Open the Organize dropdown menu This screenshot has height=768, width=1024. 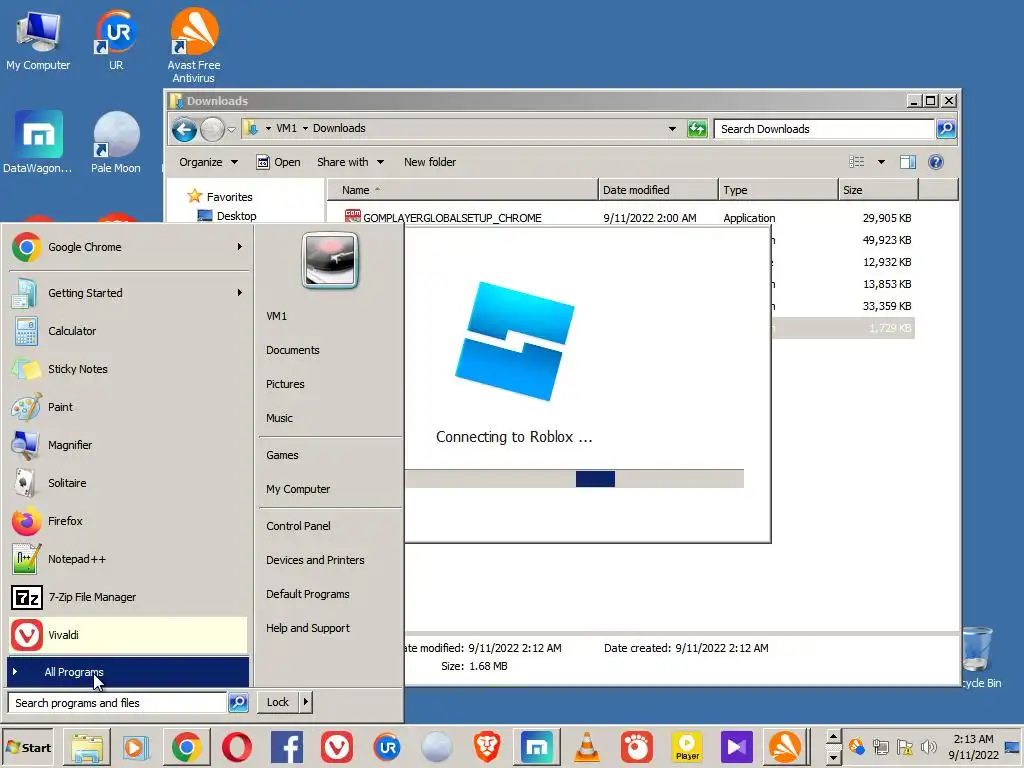coord(208,162)
